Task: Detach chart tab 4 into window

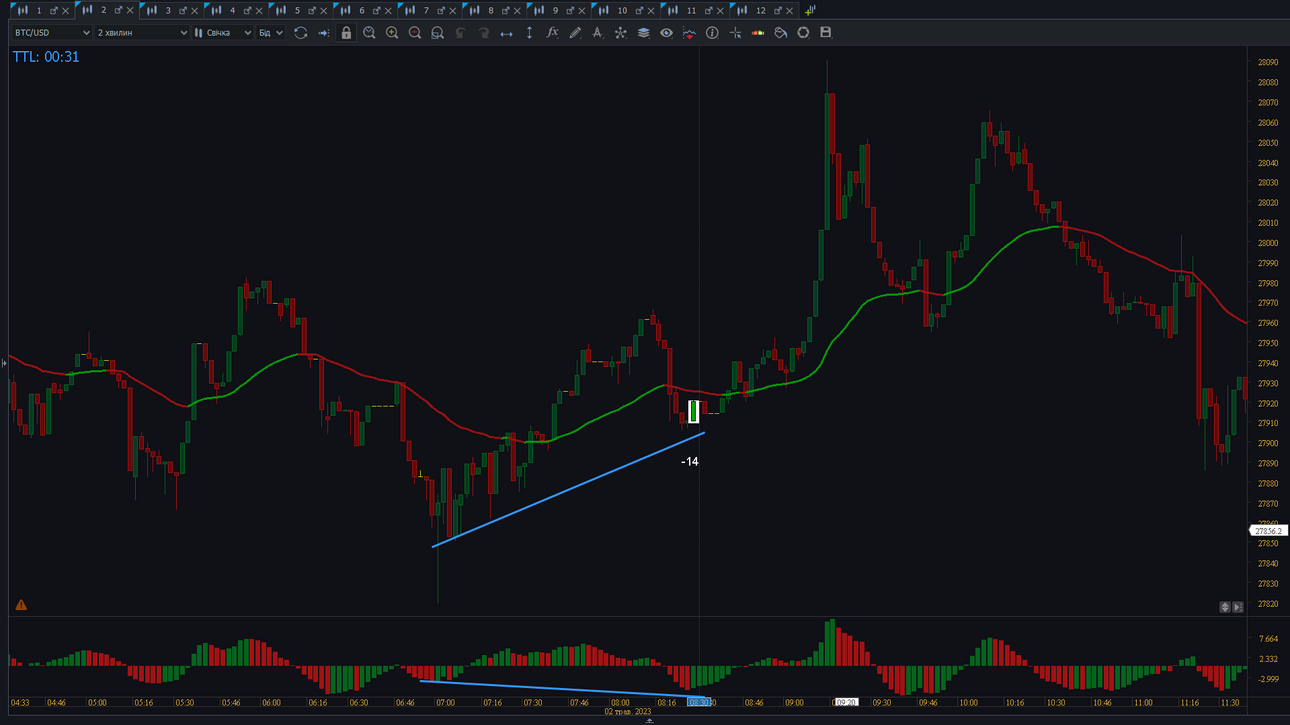Action: click(x=247, y=10)
